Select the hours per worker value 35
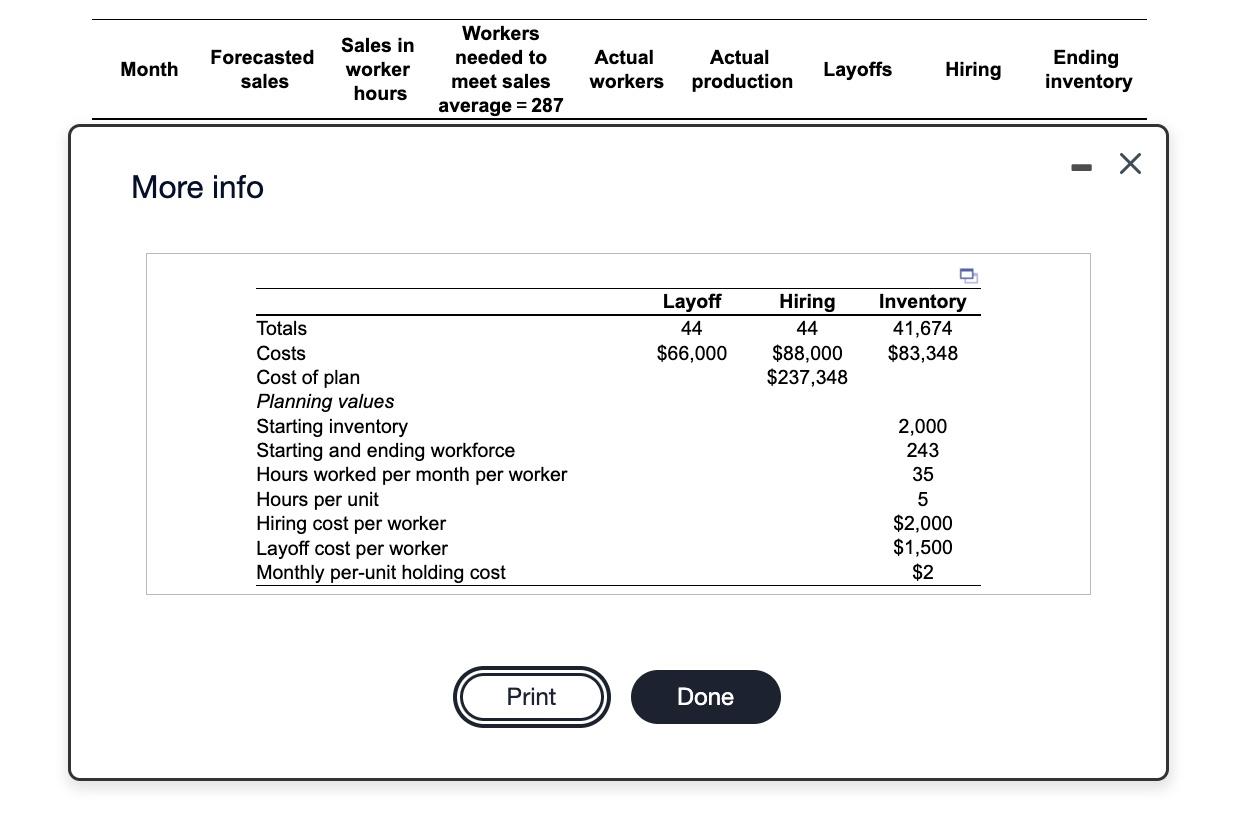The width and height of the screenshot is (1248, 817). pyautogui.click(x=922, y=474)
